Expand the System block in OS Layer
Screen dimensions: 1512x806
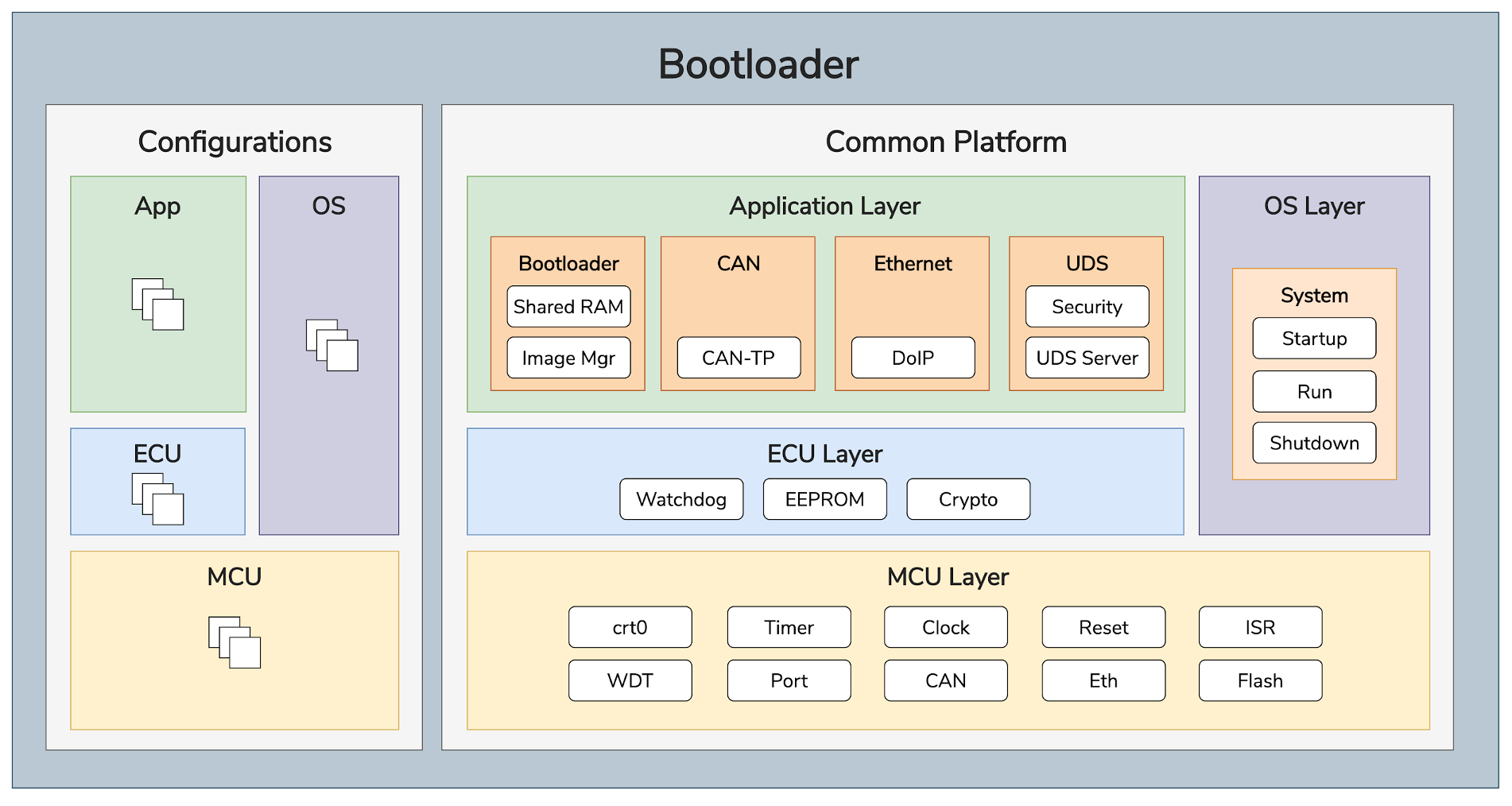click(x=1313, y=295)
